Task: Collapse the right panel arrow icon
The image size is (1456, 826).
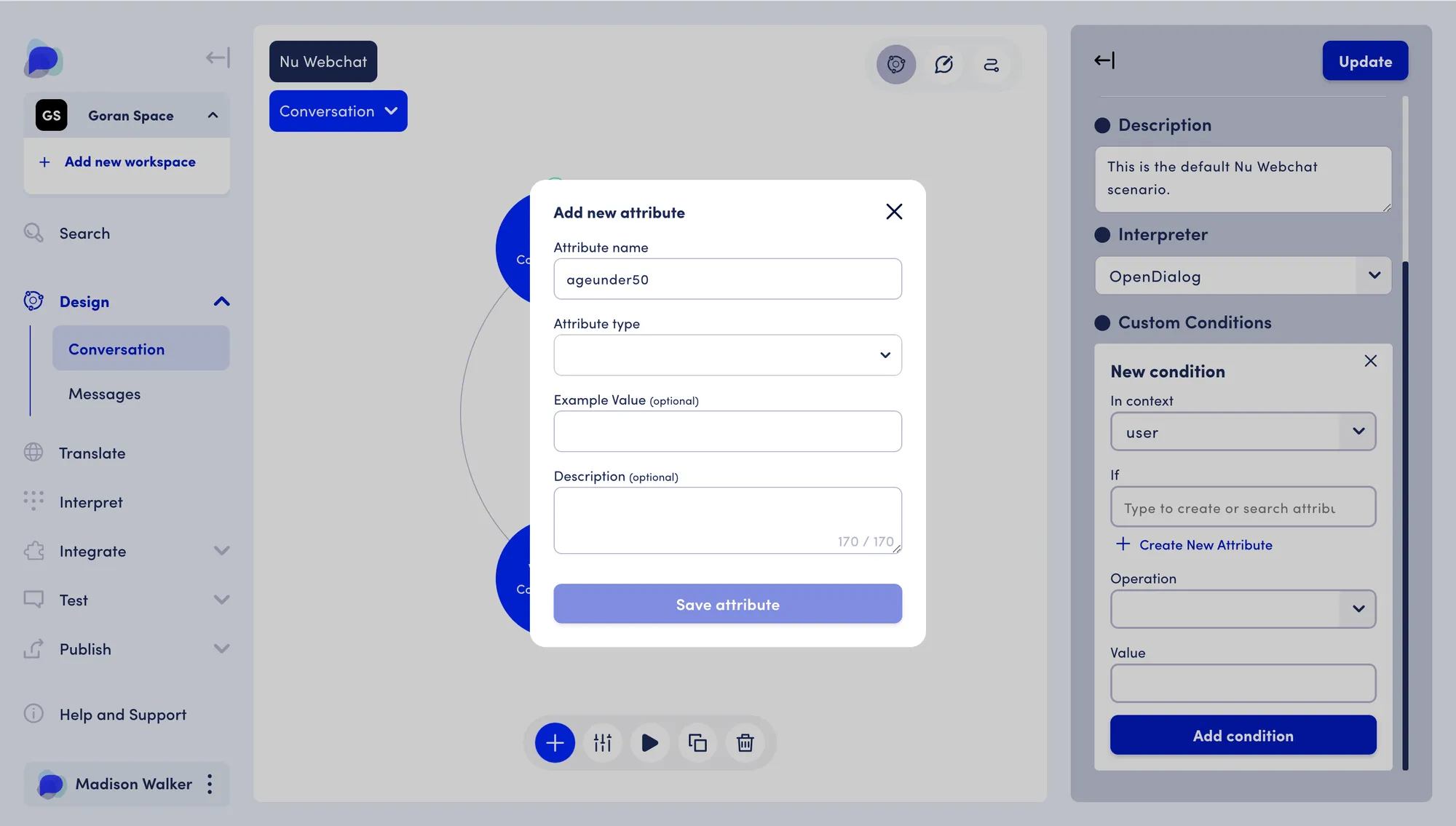Action: (x=1104, y=60)
